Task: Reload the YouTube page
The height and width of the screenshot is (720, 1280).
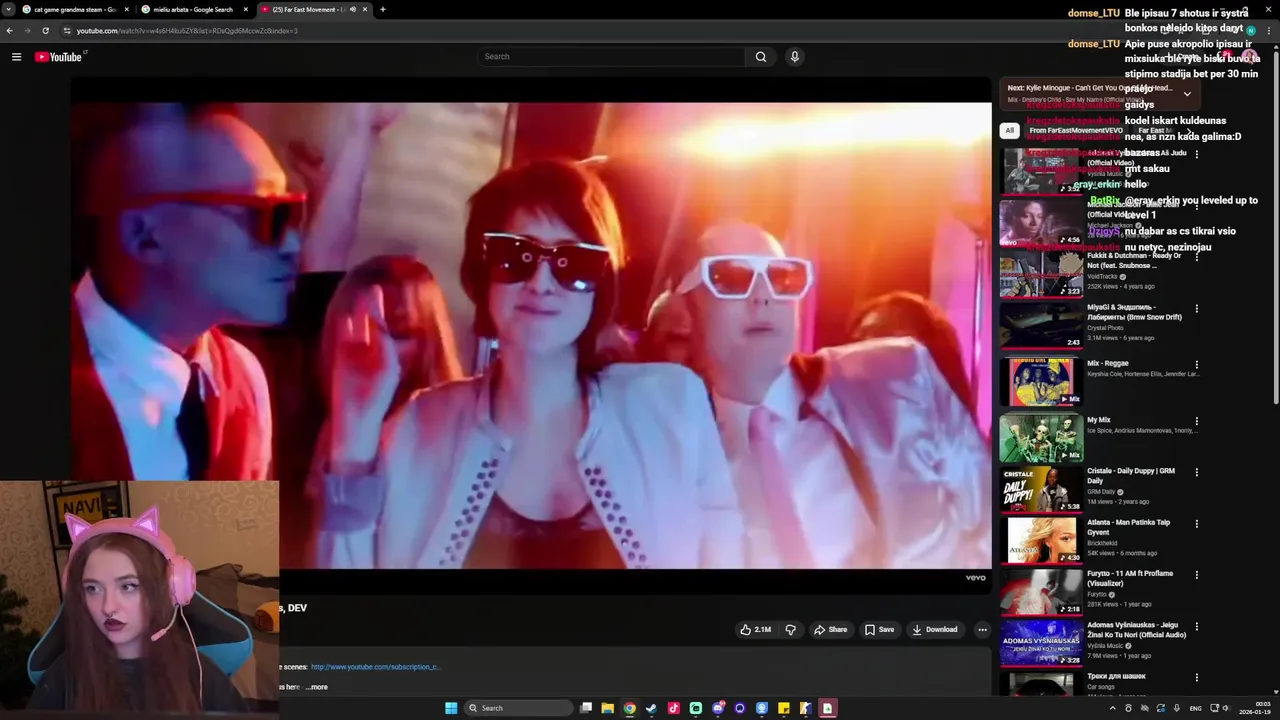Action: pos(46,31)
